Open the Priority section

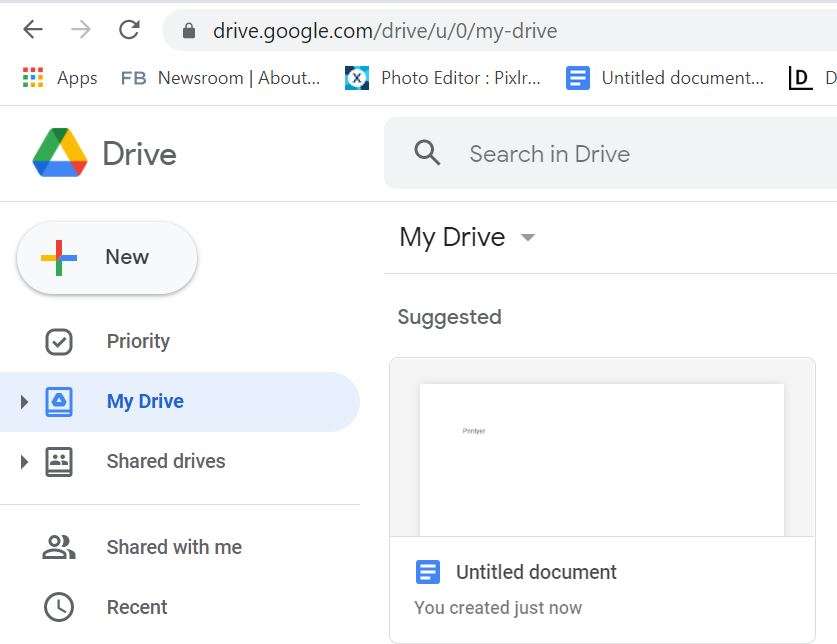coord(138,341)
